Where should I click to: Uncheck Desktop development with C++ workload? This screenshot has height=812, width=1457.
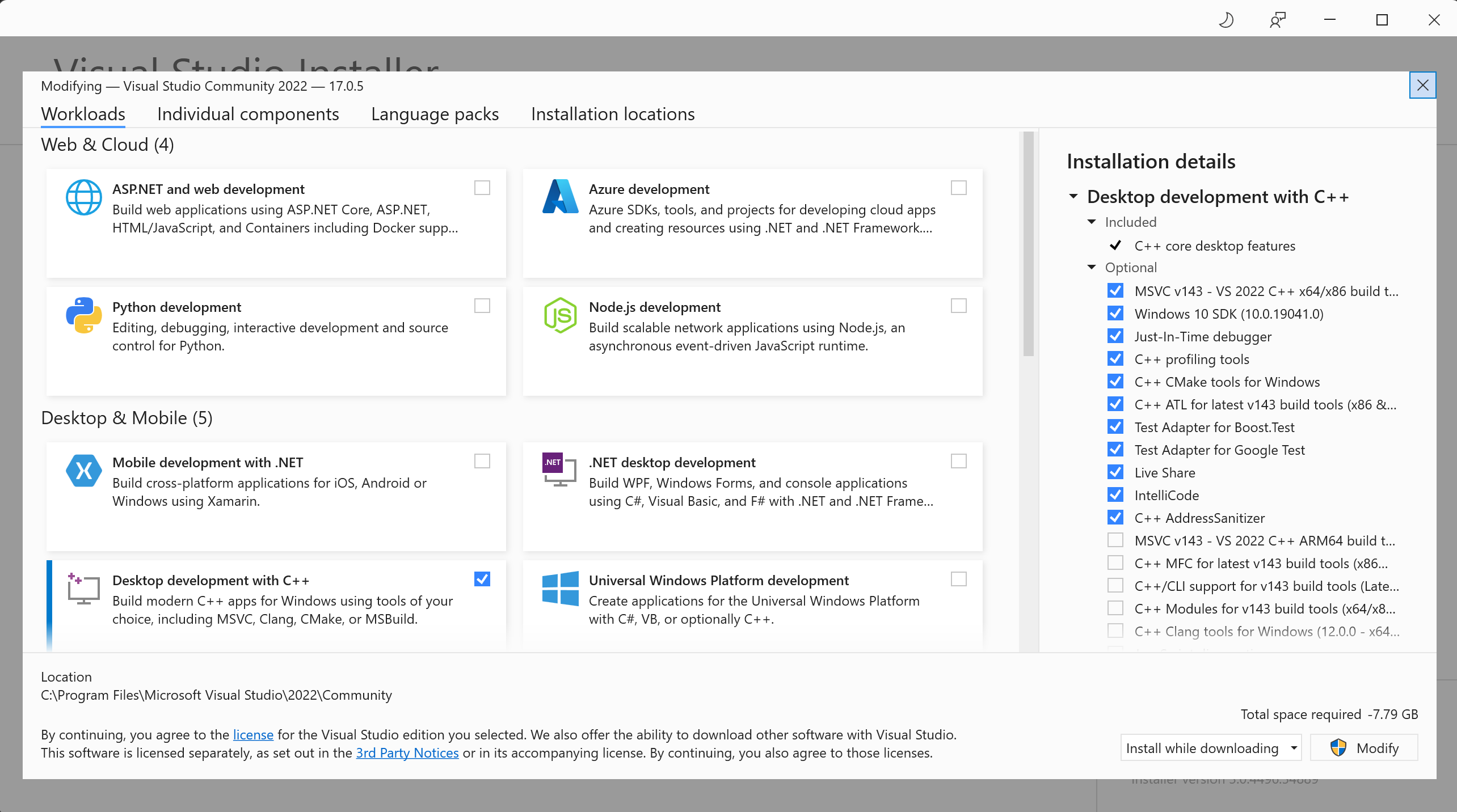pos(482,579)
